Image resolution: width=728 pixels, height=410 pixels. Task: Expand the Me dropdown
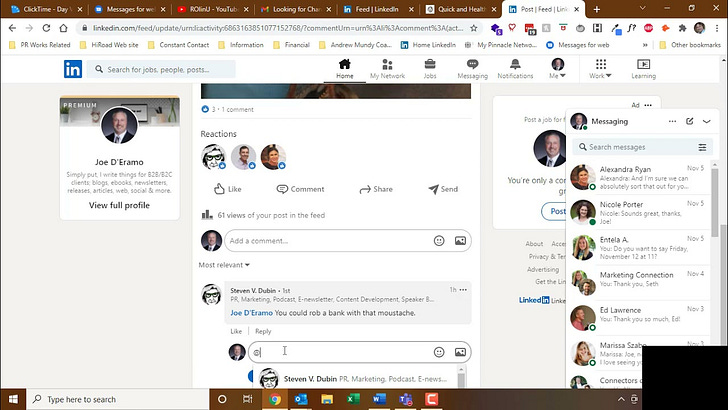pos(558,69)
